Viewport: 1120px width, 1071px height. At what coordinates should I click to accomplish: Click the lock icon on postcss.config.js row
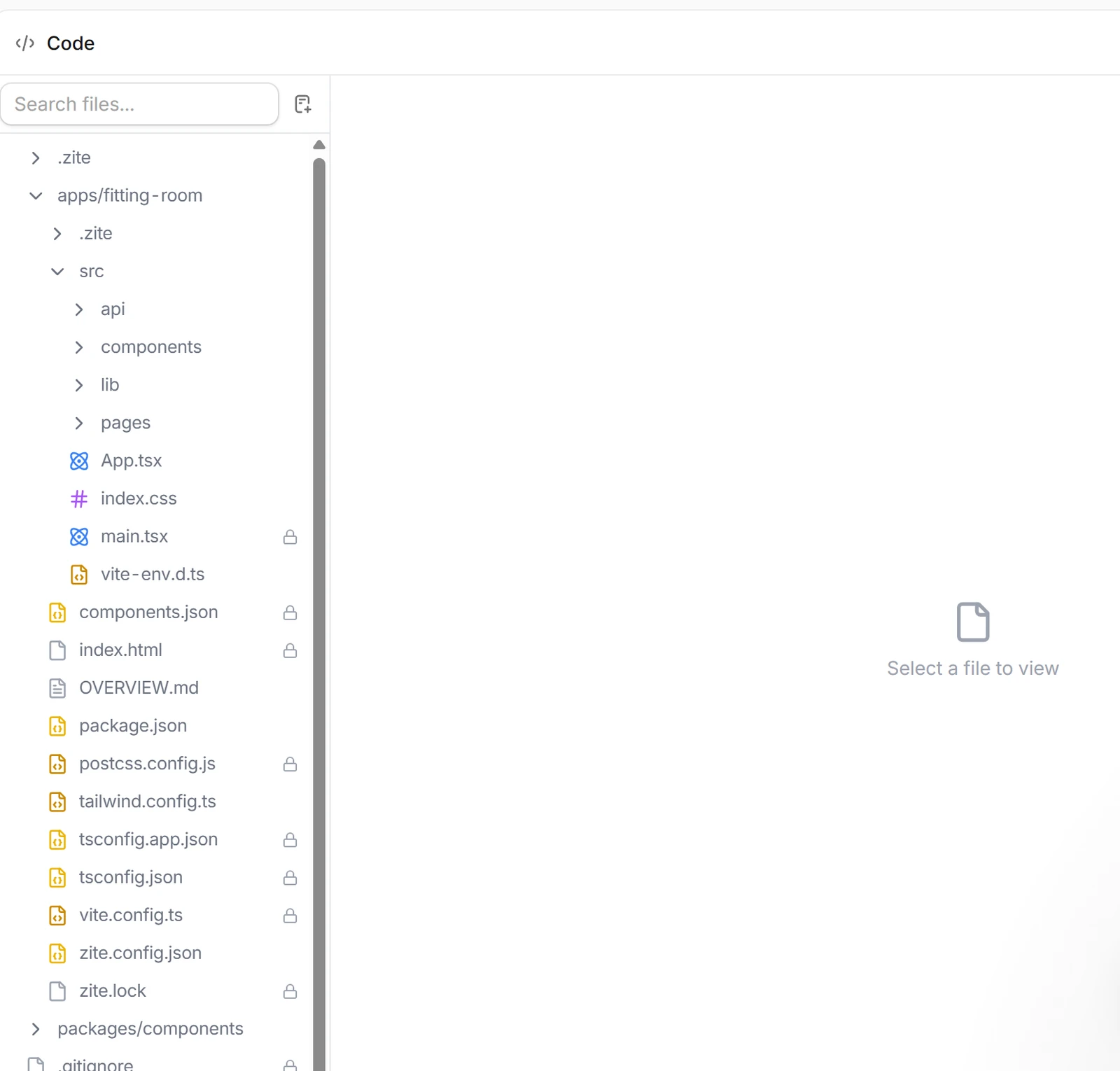click(290, 764)
